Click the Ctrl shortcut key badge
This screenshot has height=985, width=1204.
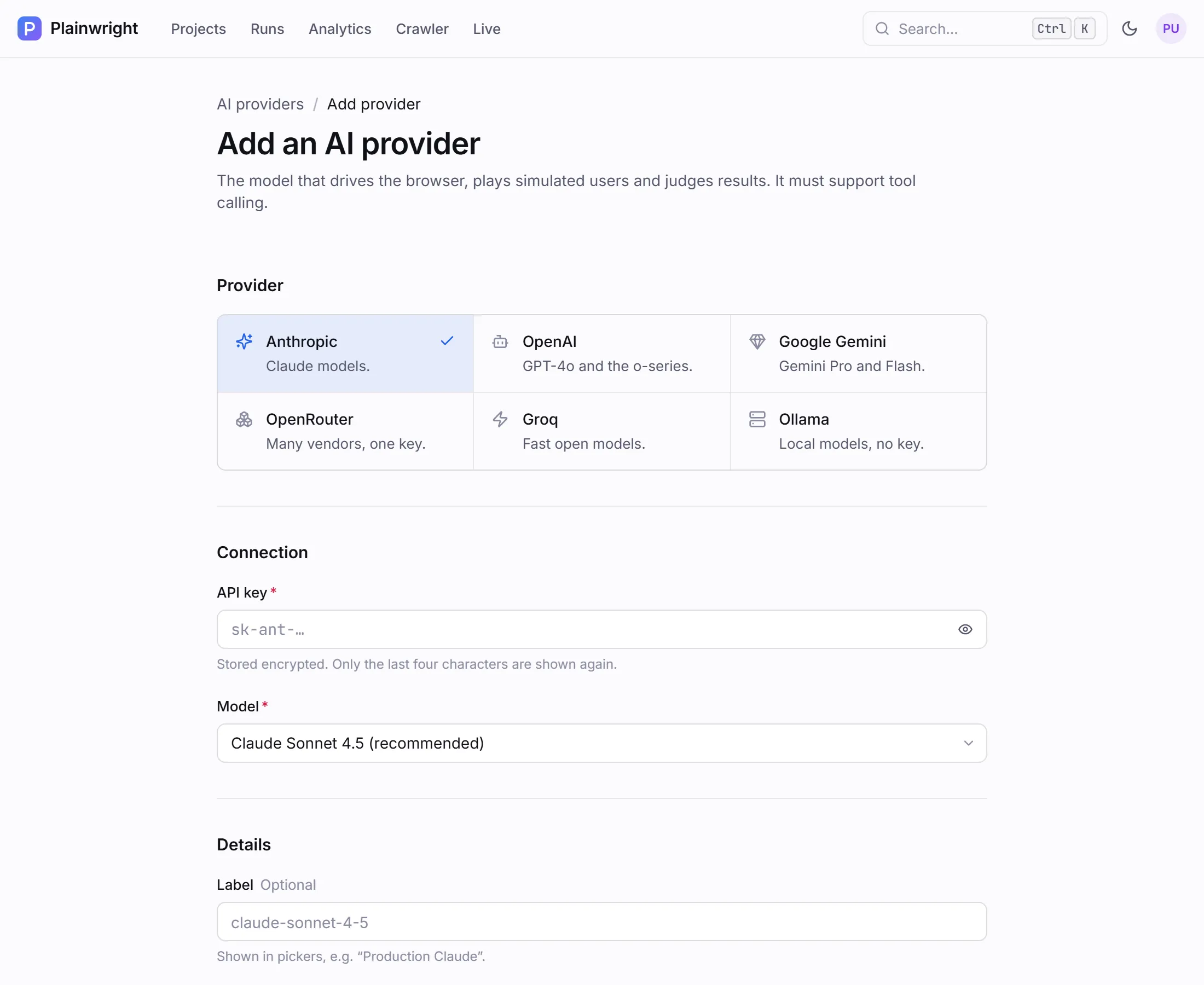pos(1051,28)
